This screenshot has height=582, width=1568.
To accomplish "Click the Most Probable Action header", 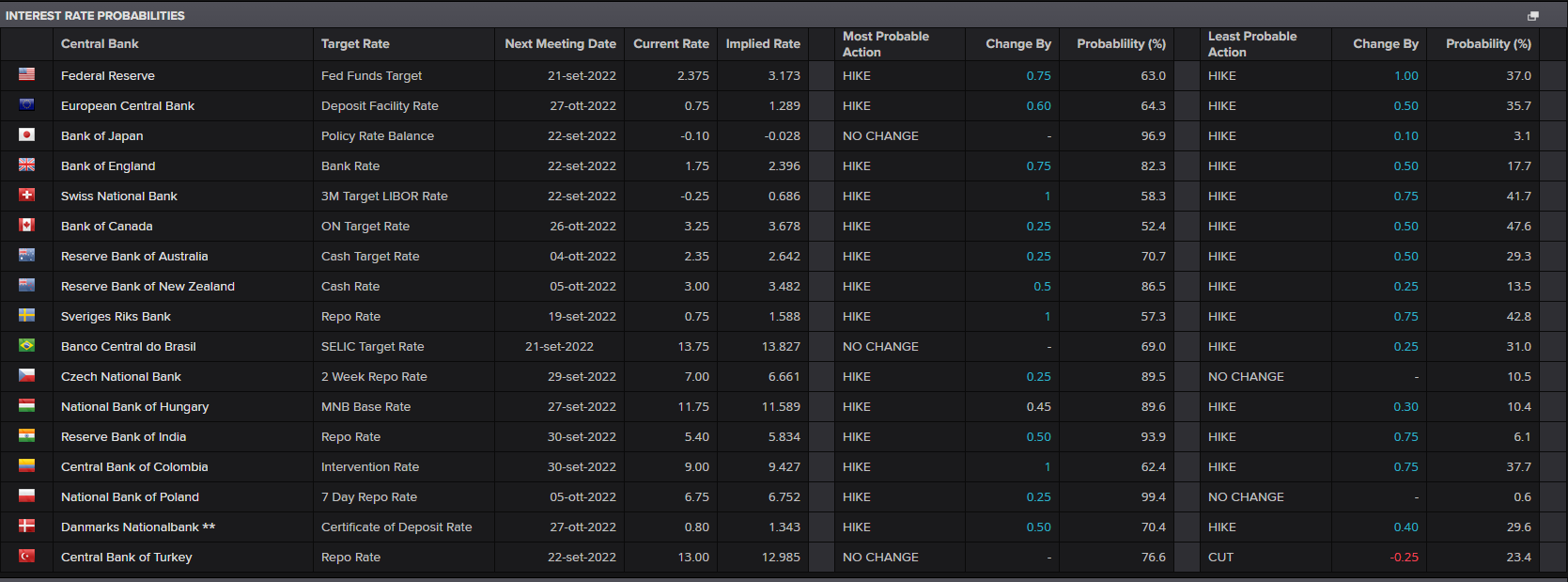I will point(886,44).
